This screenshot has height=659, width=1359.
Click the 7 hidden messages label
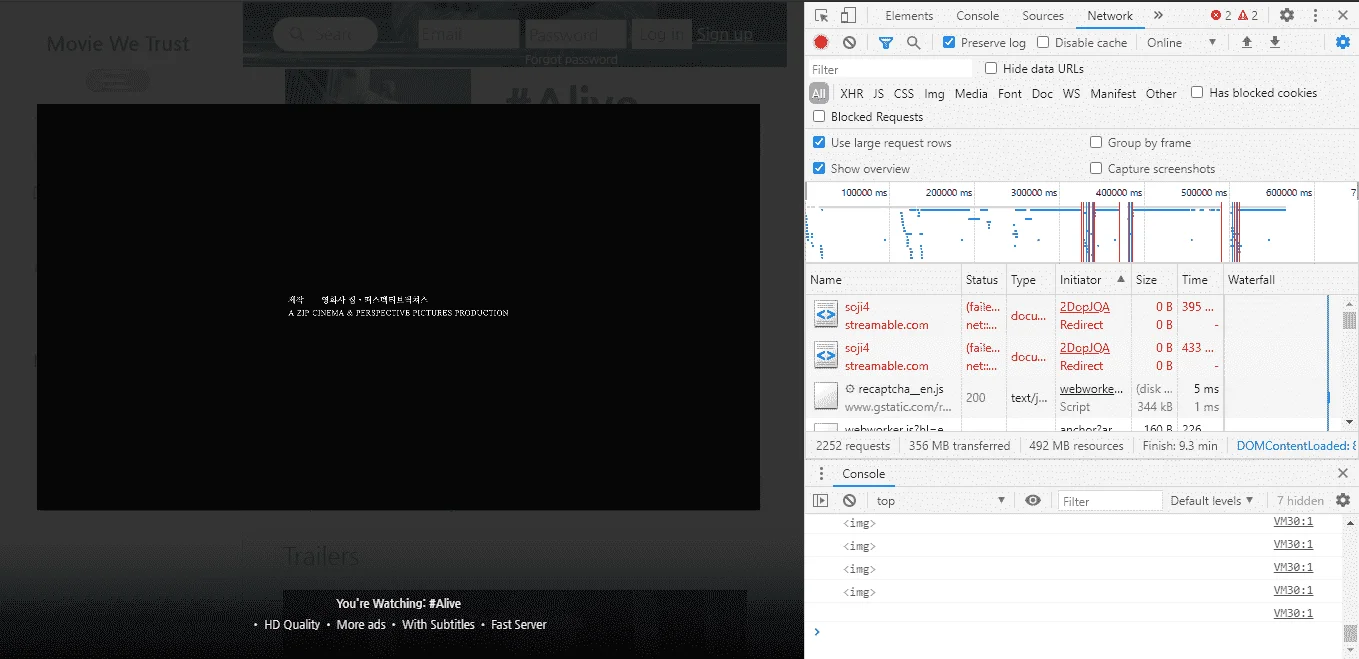(1300, 501)
